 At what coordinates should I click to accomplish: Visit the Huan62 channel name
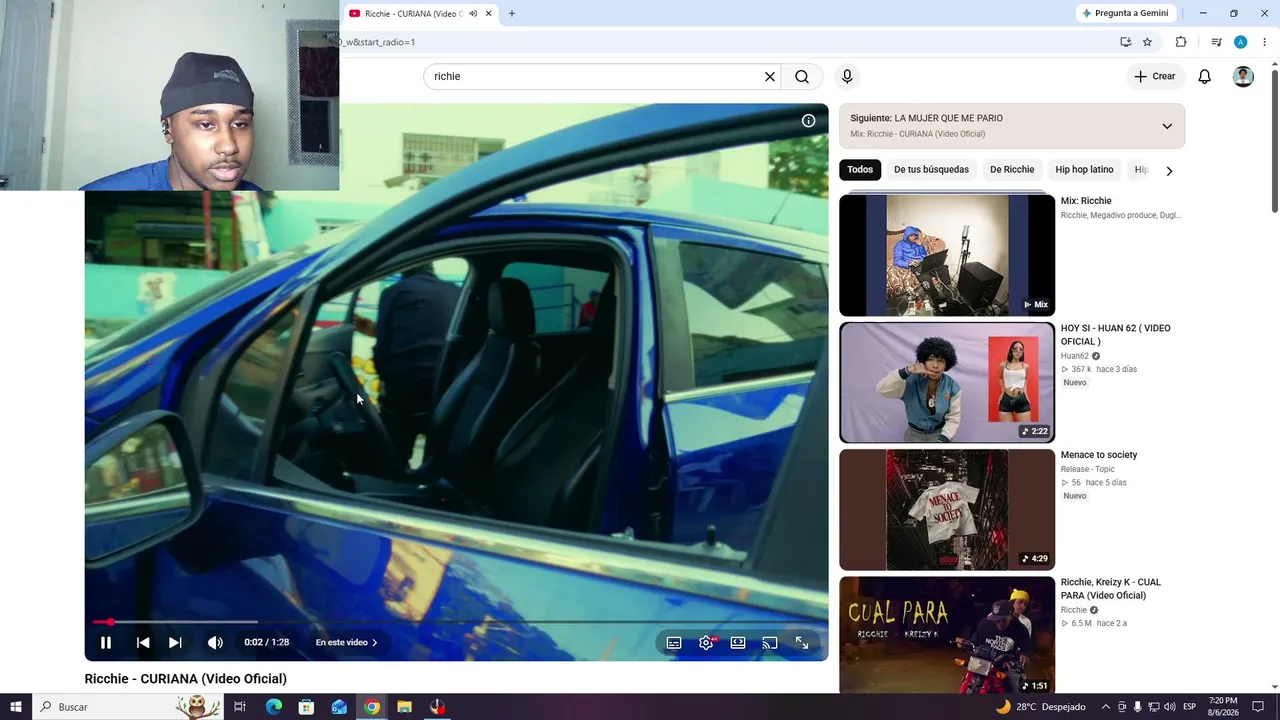1075,356
